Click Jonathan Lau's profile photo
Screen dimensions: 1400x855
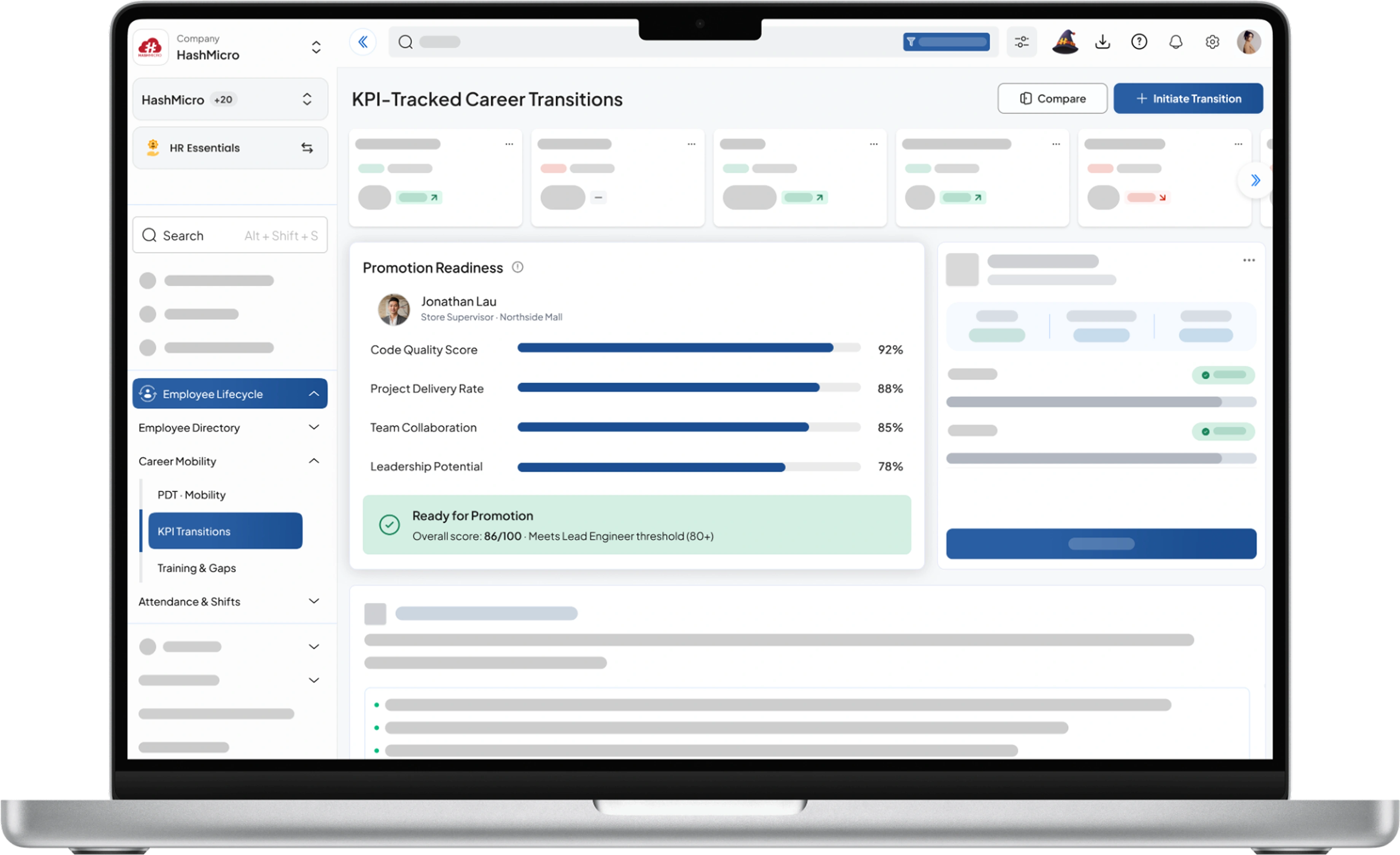point(394,310)
